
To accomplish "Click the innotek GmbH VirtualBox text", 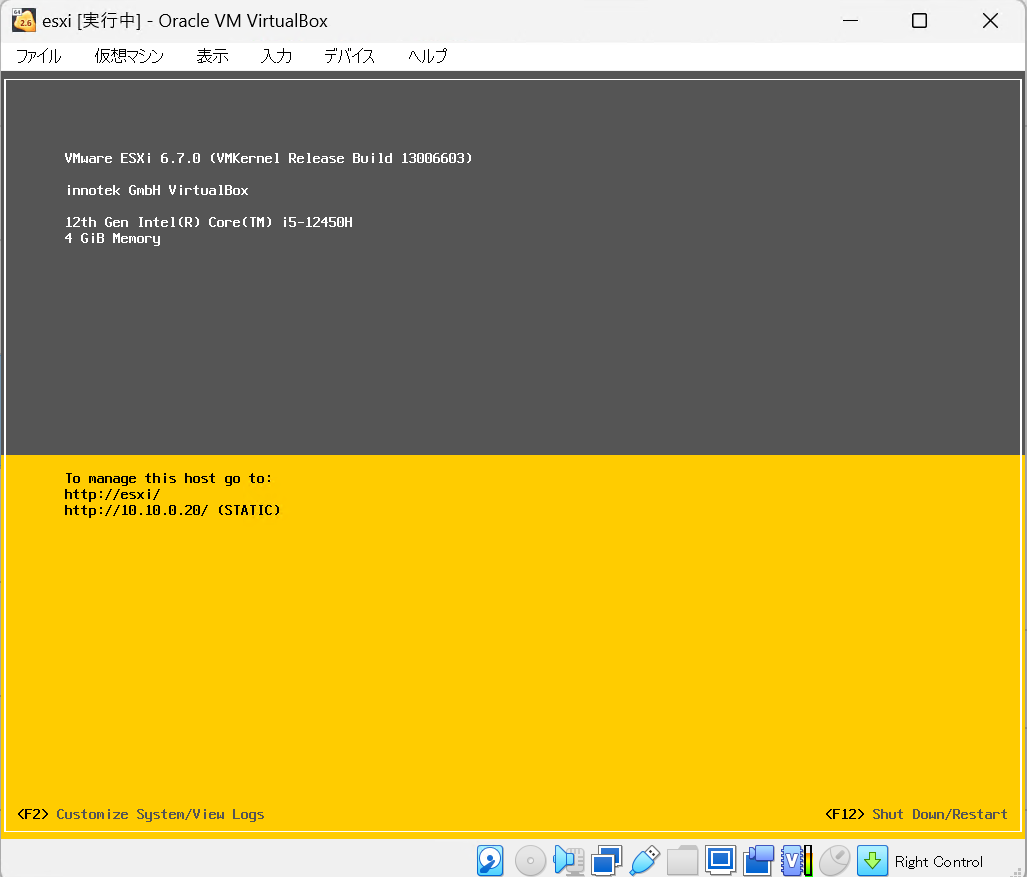I will pos(157,191).
